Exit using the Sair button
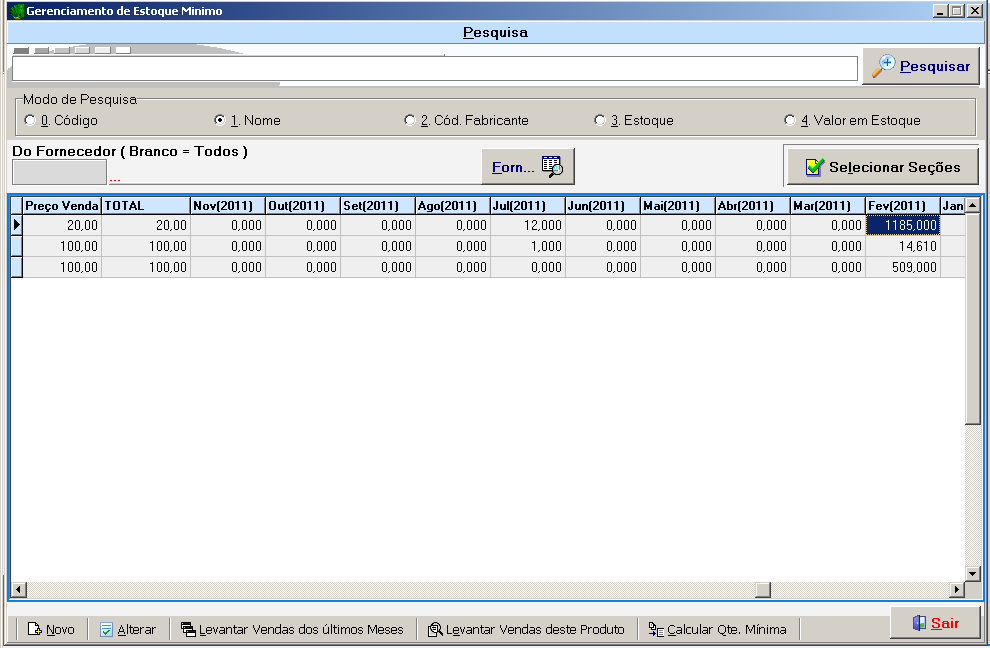Viewport: 990px width, 648px height. [934, 623]
